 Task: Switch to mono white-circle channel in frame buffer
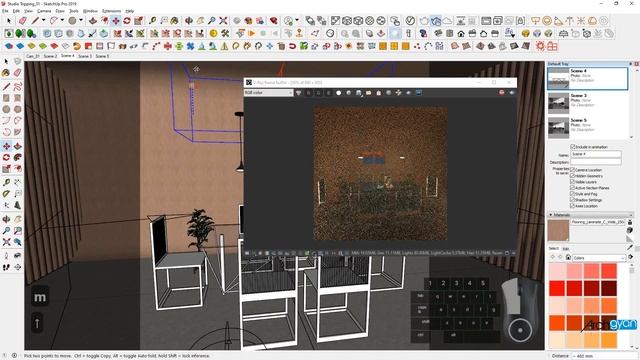338,93
